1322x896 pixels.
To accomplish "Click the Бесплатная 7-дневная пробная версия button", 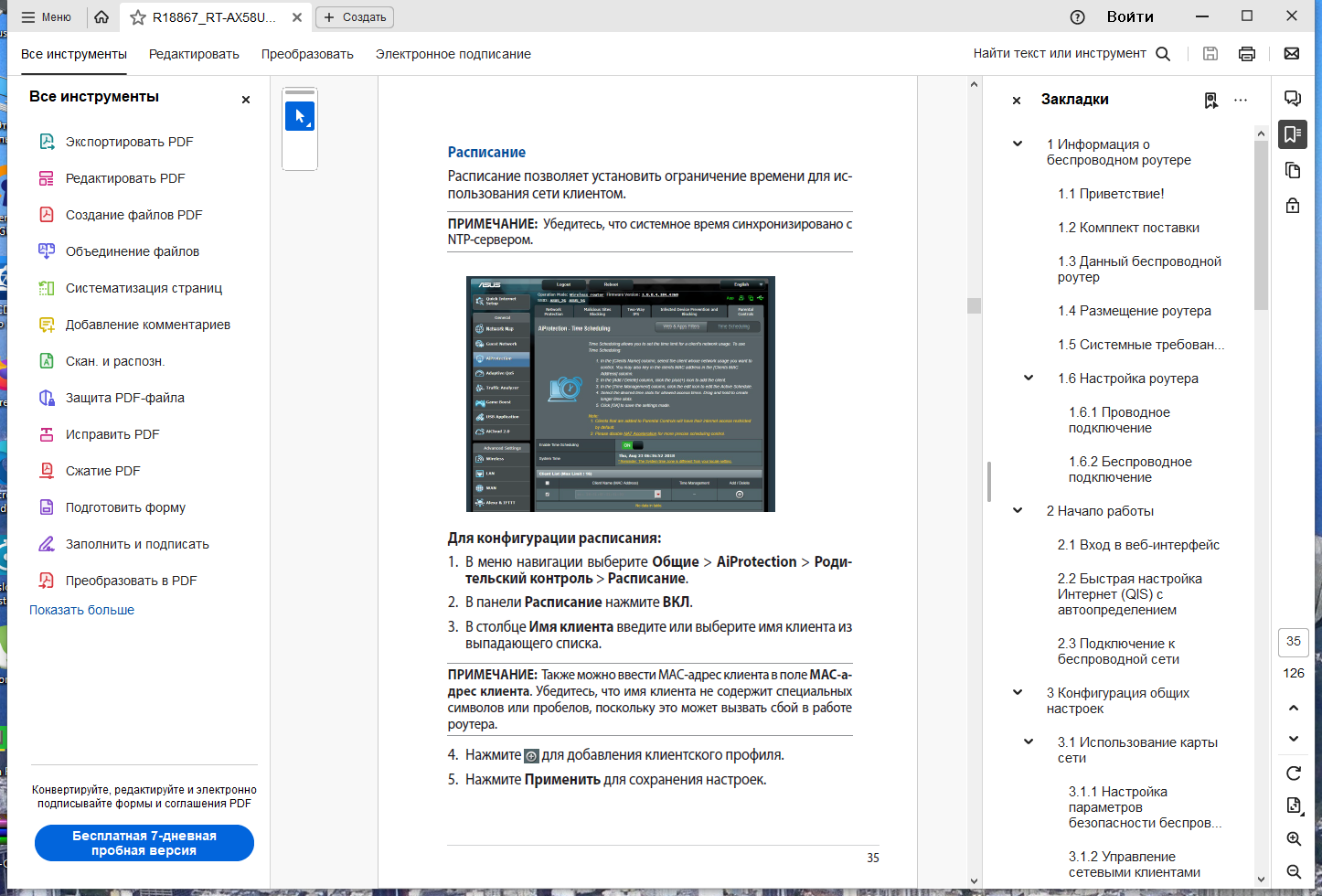I will pos(144,842).
